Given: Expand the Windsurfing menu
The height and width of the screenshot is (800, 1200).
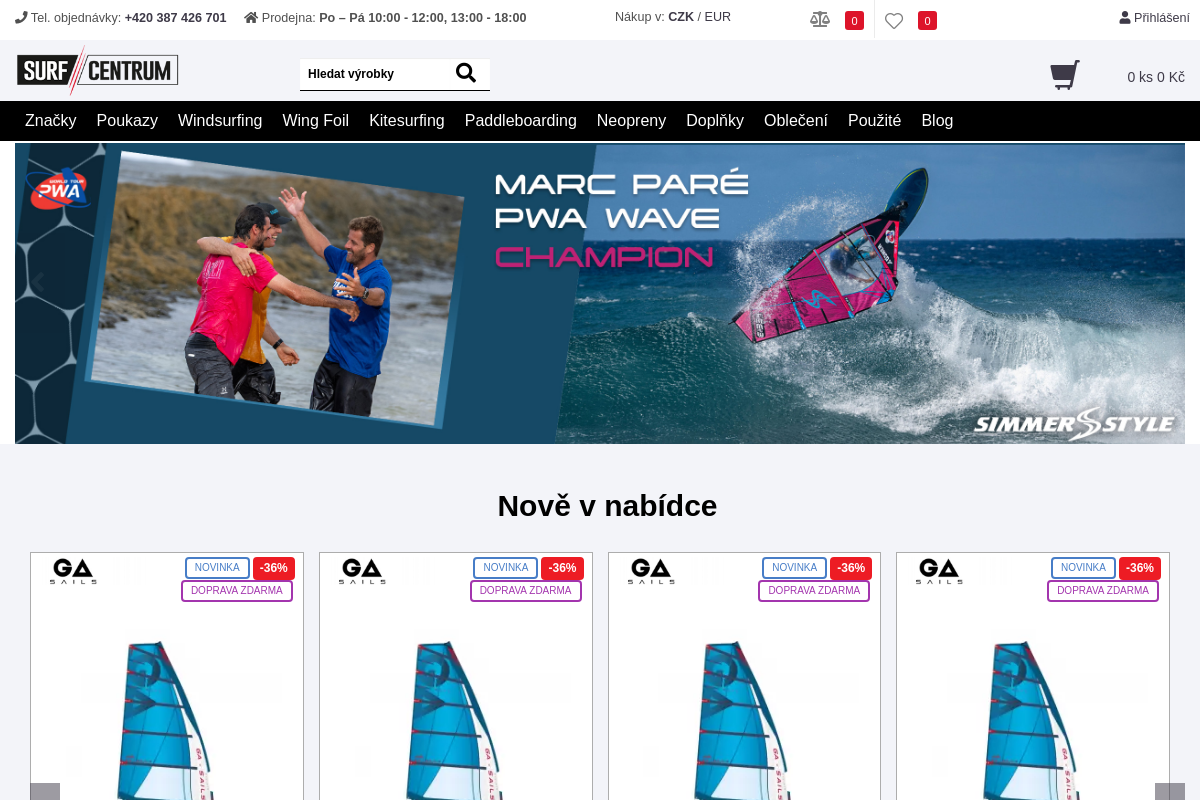Looking at the screenshot, I should (220, 121).
